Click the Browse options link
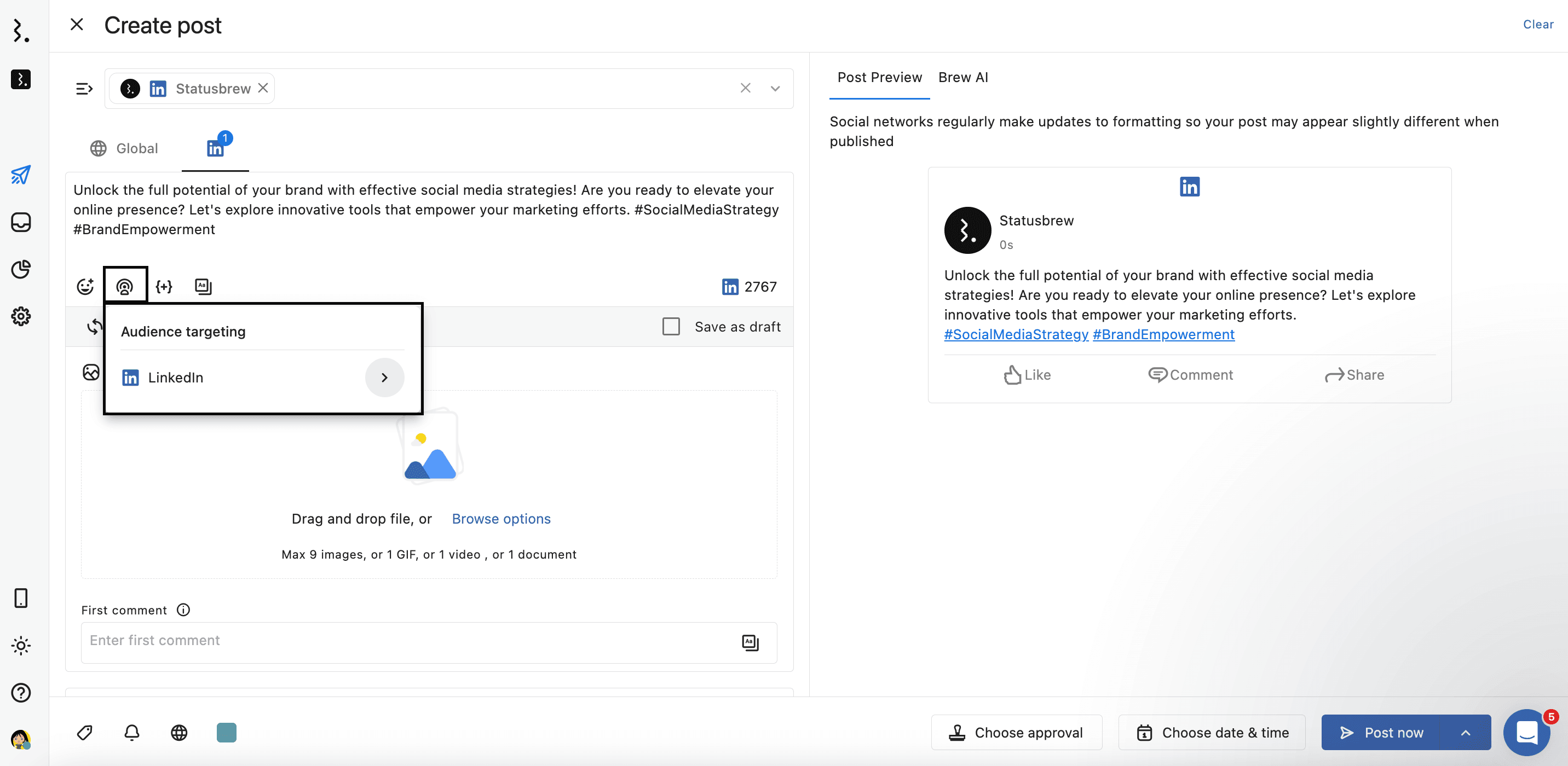The width and height of the screenshot is (1568, 766). click(x=500, y=518)
